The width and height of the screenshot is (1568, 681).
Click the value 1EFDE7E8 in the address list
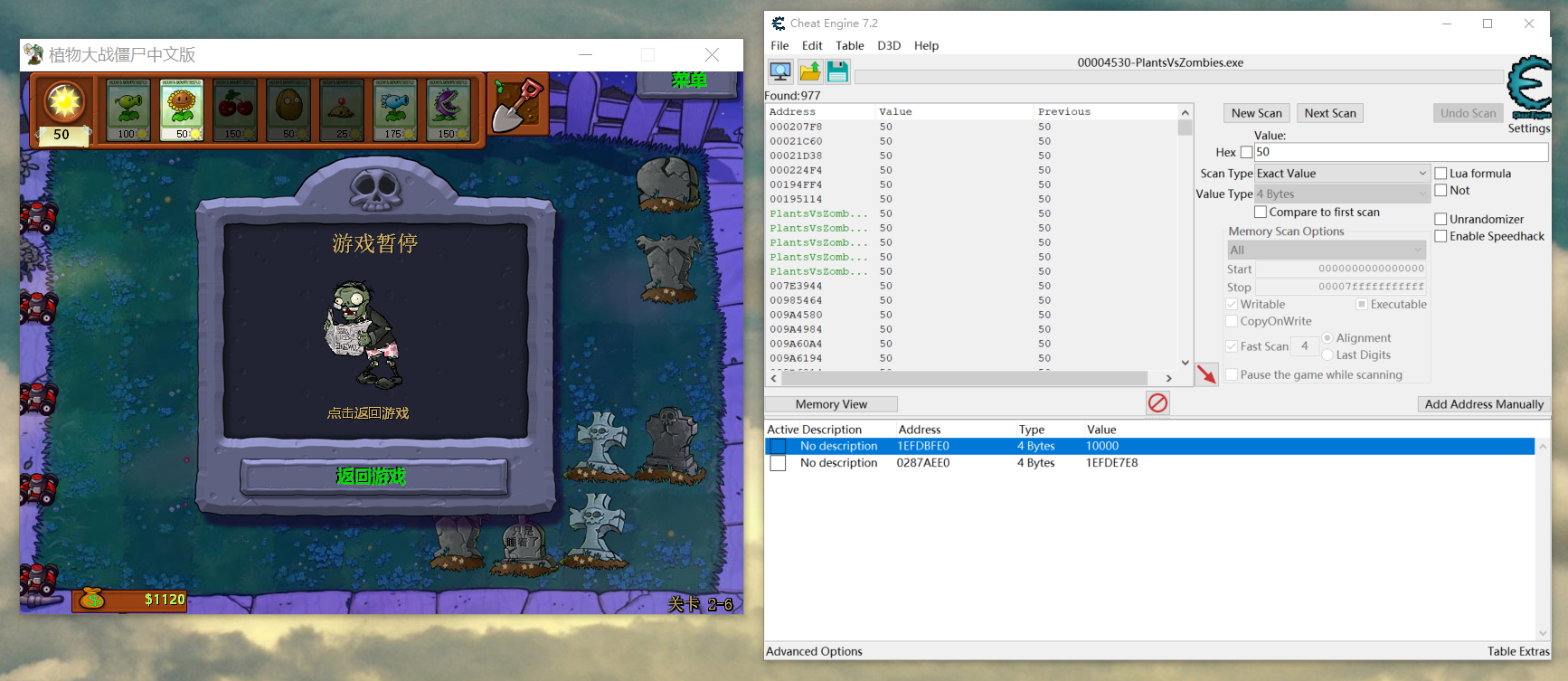tap(1112, 463)
